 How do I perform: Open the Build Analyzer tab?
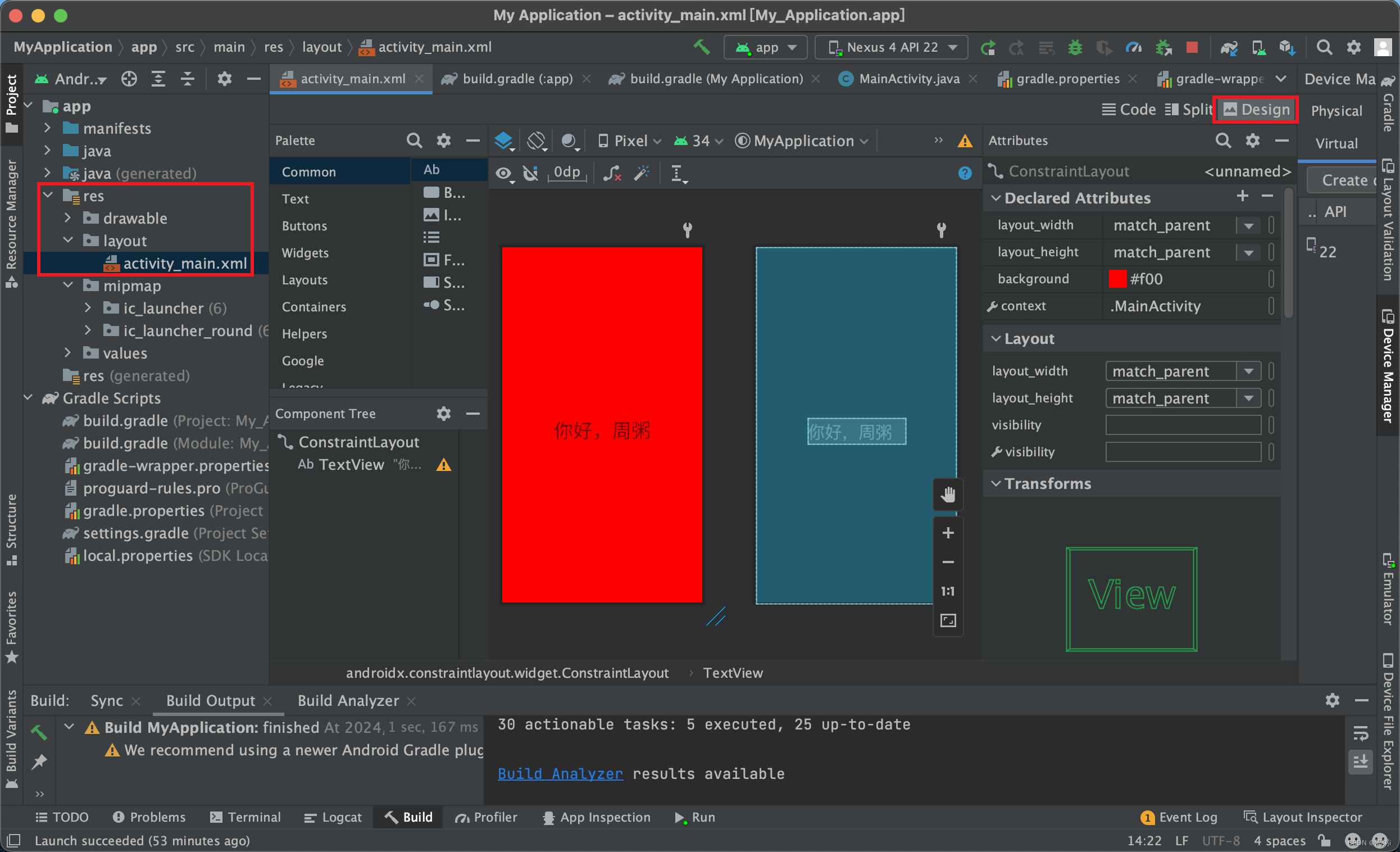[348, 700]
